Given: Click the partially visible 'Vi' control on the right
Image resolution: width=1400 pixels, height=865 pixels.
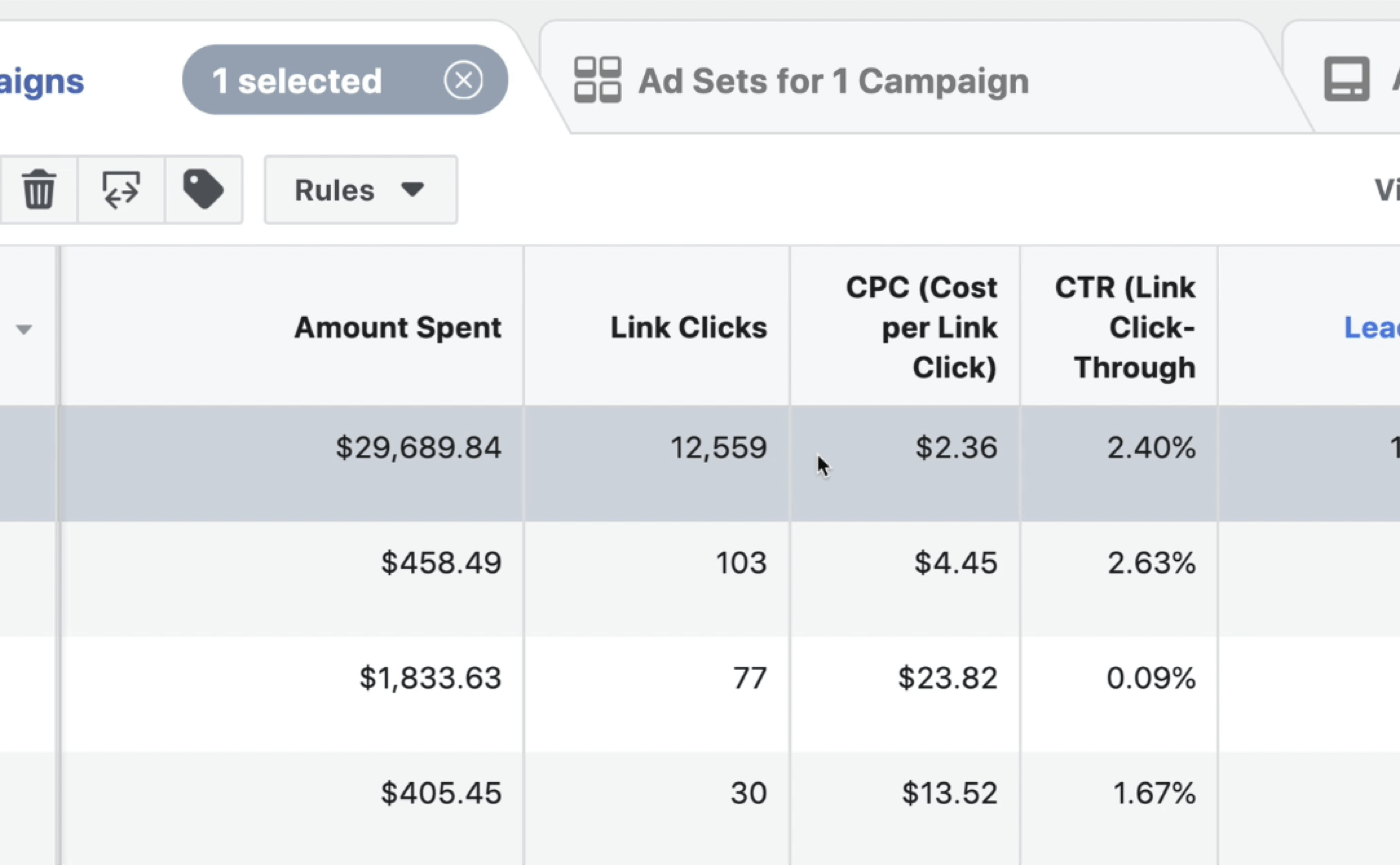Looking at the screenshot, I should (1385, 189).
